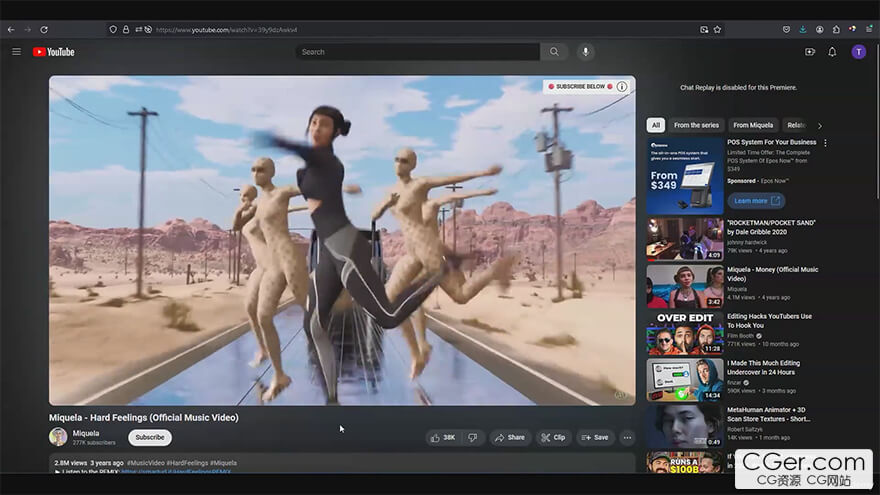Start voice search with the microphone icon

point(586,52)
